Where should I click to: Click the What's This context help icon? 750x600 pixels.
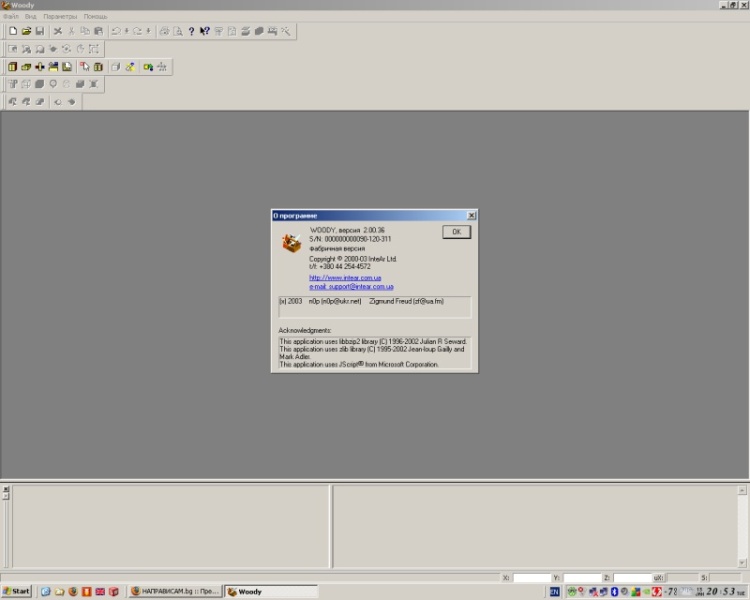[x=204, y=31]
